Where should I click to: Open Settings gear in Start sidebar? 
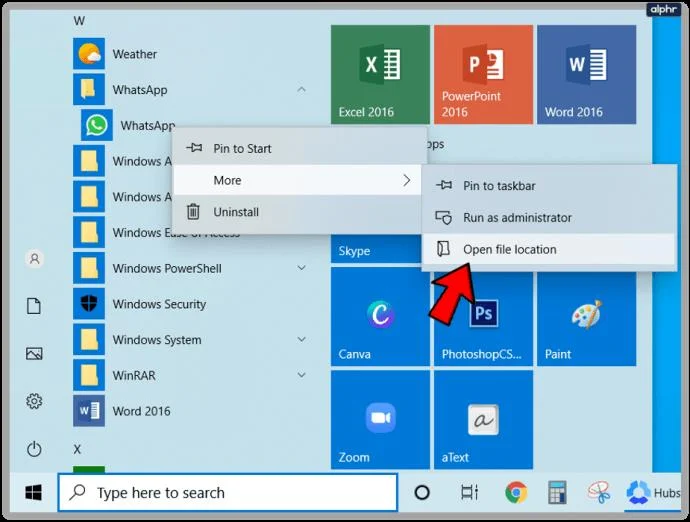[x=34, y=401]
